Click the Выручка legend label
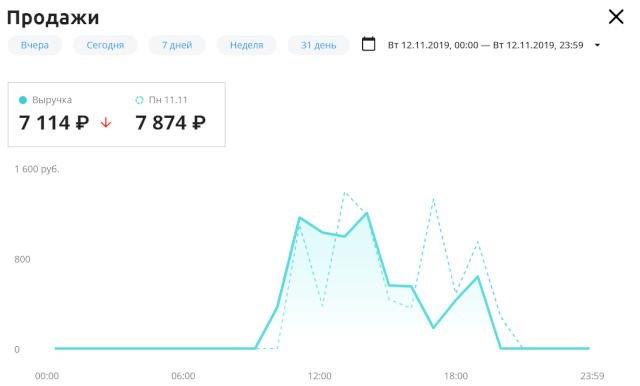 tap(52, 100)
